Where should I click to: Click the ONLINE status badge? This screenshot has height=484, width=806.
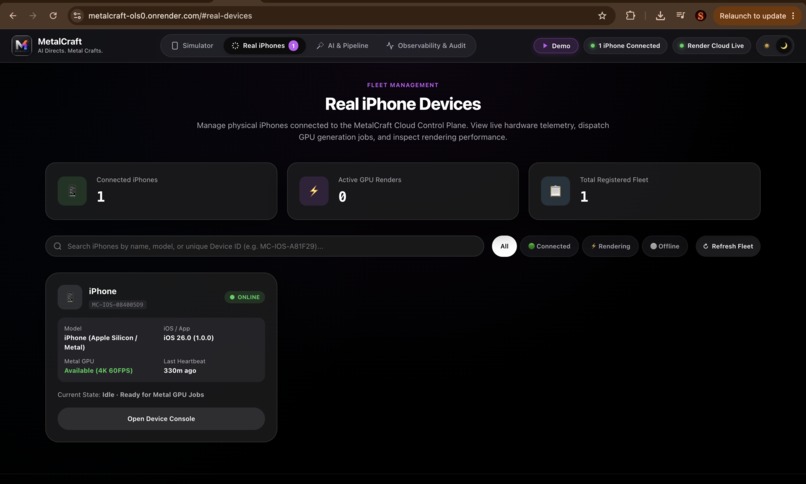(x=245, y=297)
